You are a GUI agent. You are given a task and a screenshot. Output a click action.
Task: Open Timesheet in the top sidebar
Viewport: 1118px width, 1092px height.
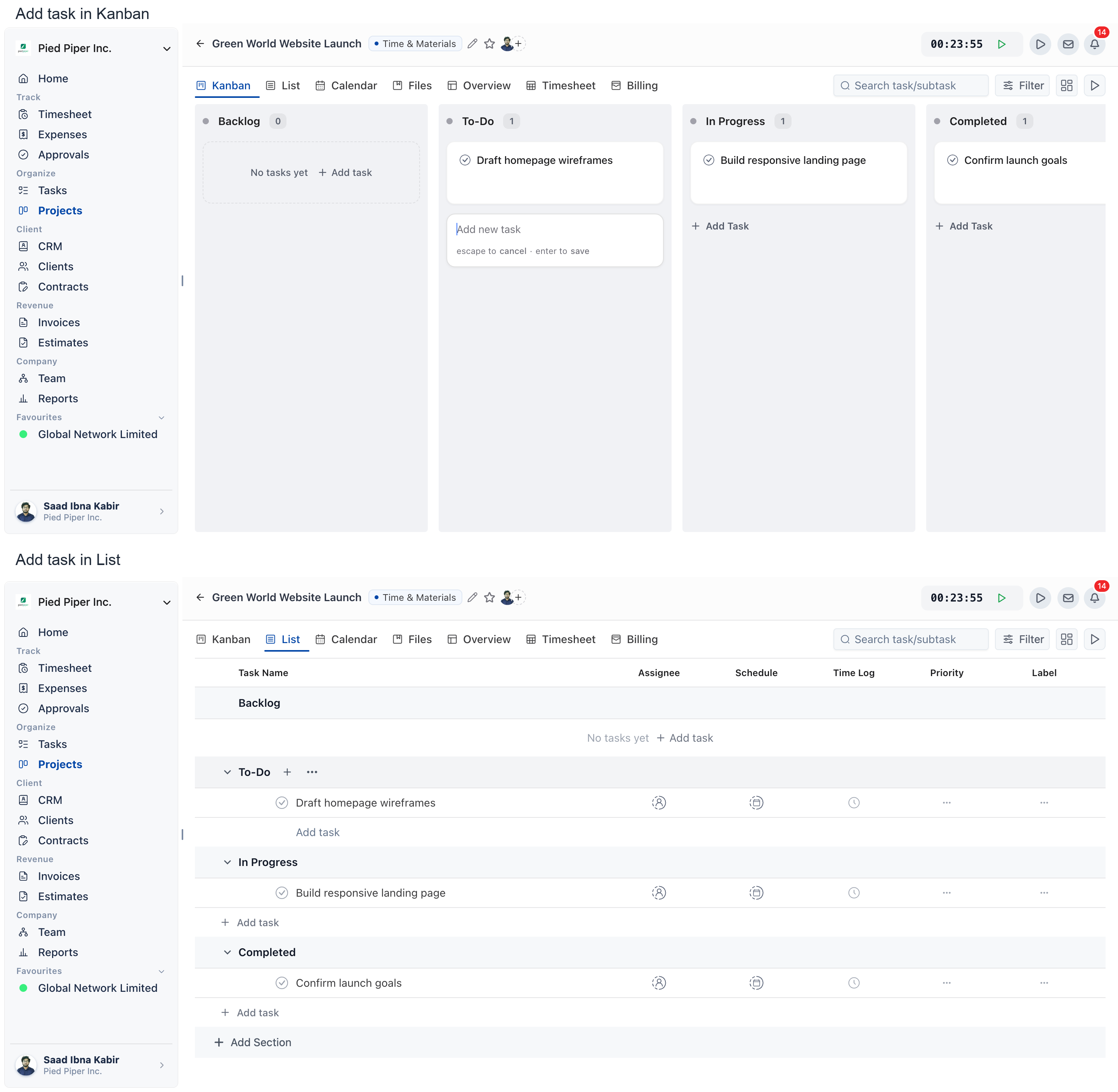pos(64,115)
